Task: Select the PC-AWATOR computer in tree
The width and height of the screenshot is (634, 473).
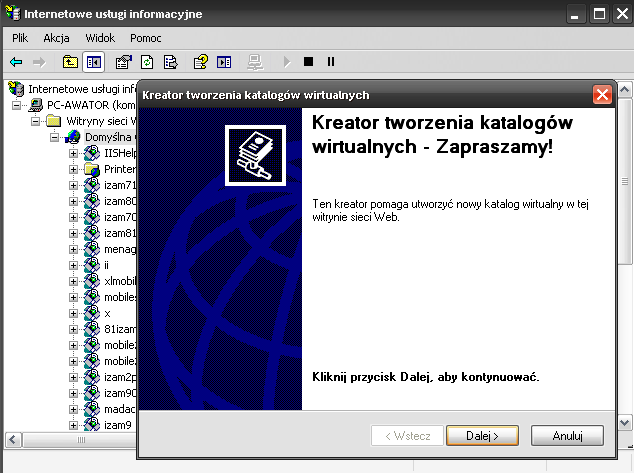Action: pyautogui.click(x=91, y=105)
